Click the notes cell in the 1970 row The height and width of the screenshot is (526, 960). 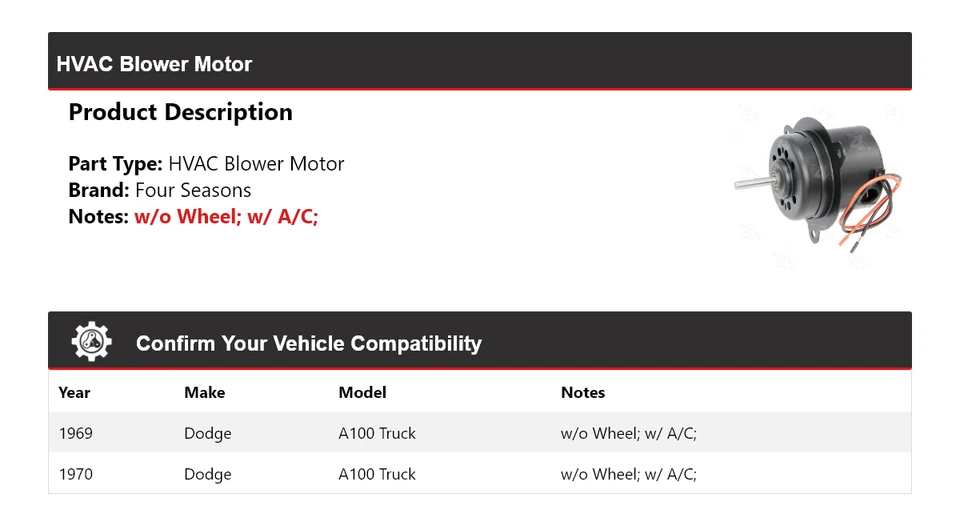pos(628,474)
